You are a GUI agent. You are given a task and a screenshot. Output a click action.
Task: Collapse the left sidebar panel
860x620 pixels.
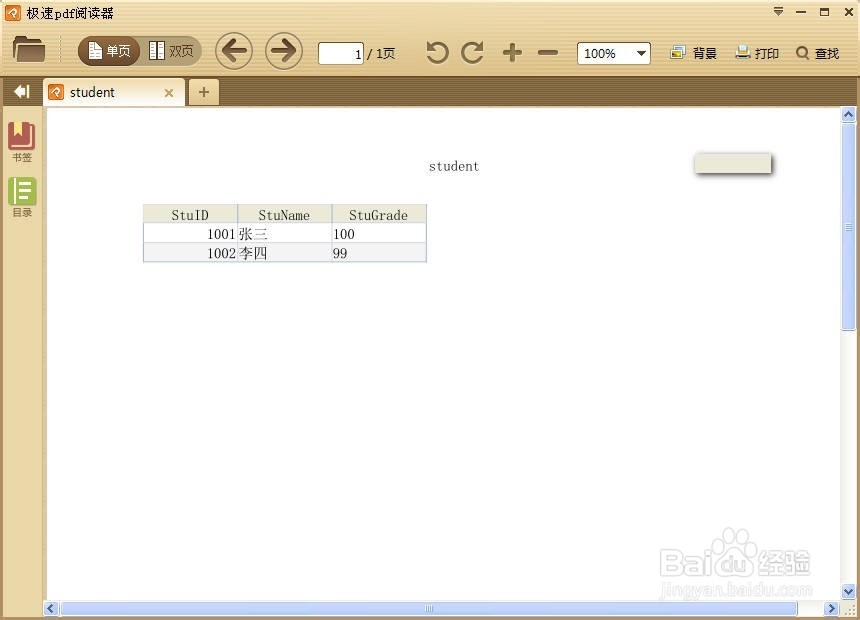[21, 91]
